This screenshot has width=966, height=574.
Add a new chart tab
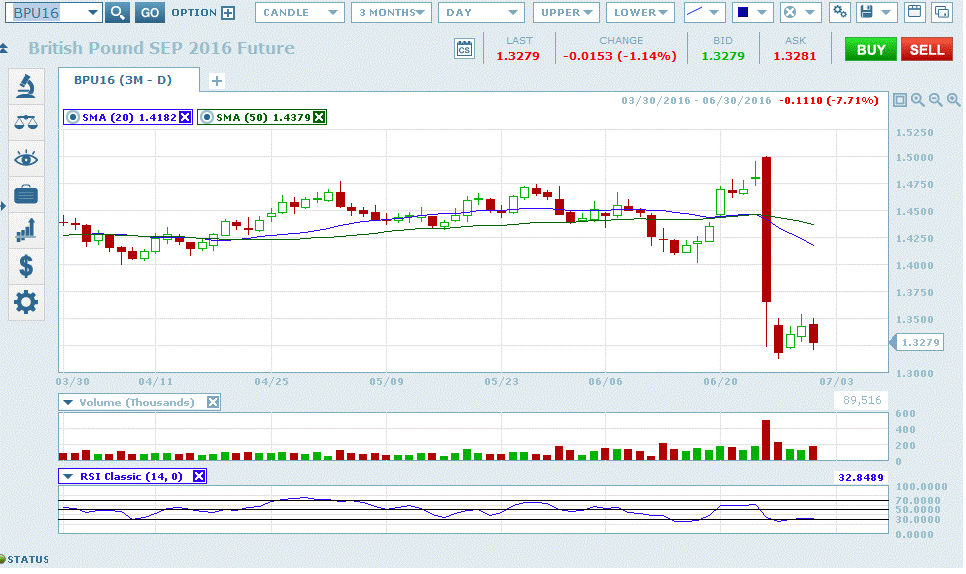point(217,81)
